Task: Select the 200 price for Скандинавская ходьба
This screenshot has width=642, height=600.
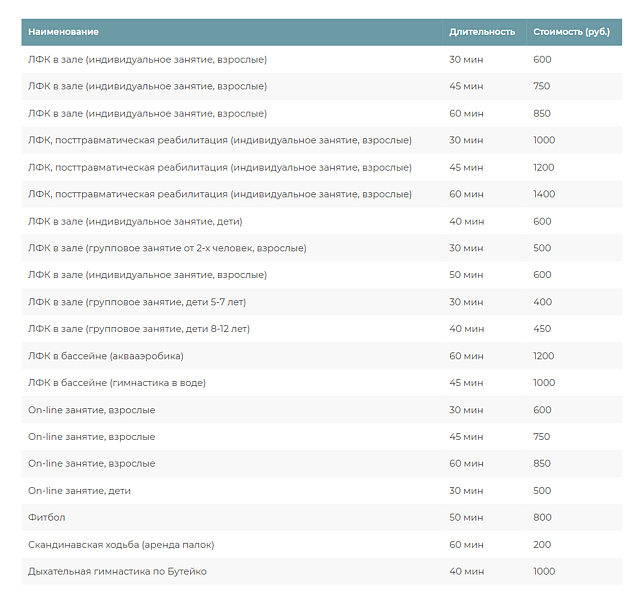Action: click(541, 545)
